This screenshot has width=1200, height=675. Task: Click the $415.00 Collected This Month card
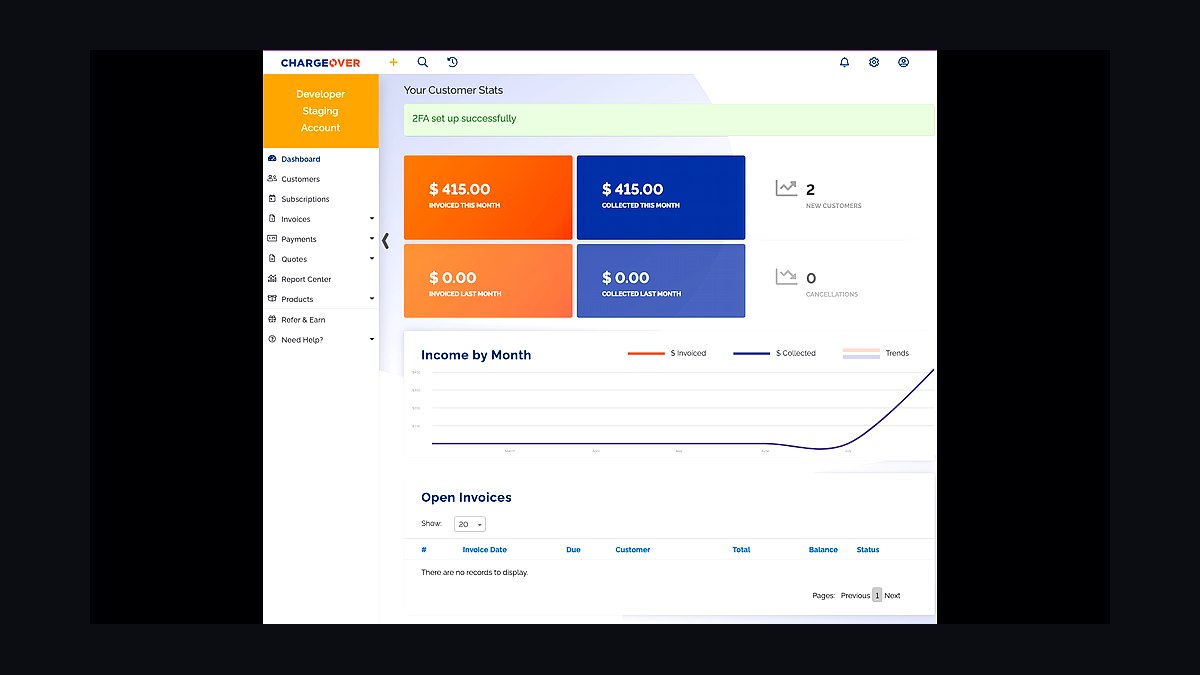point(661,197)
